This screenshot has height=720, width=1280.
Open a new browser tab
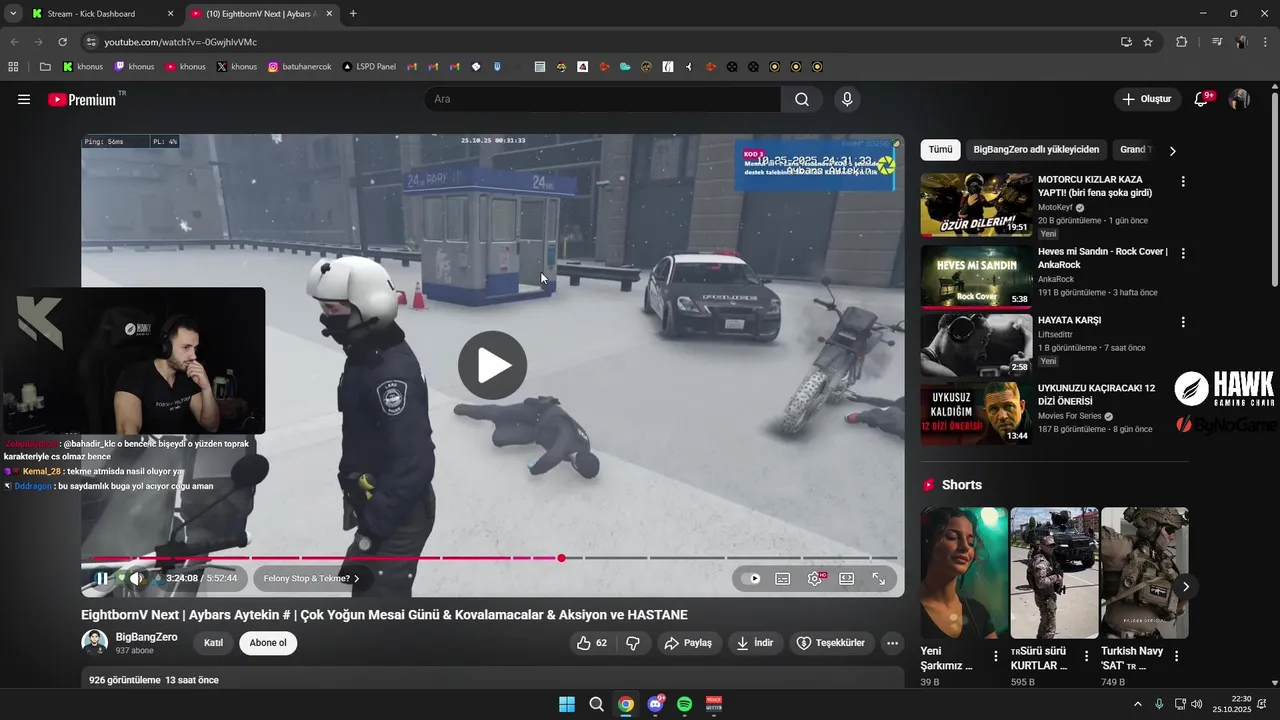point(353,14)
